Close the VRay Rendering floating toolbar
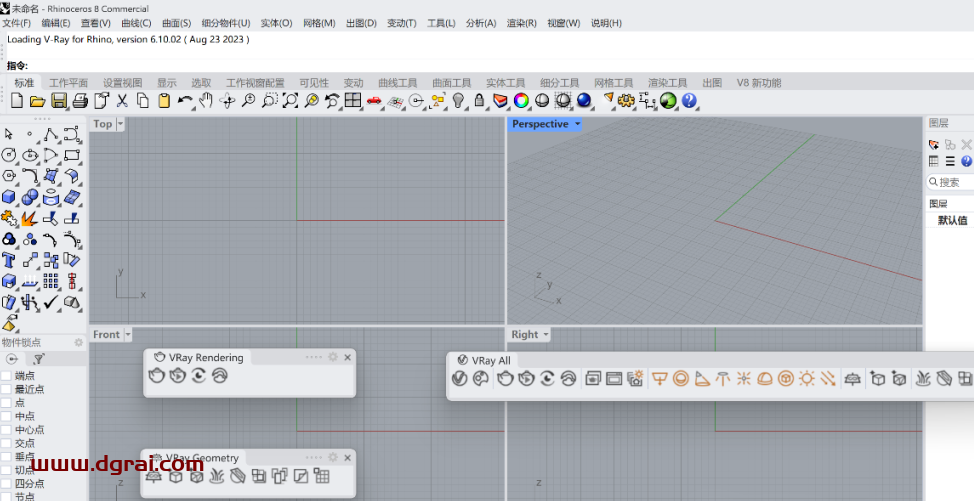974x501 pixels. 348,357
